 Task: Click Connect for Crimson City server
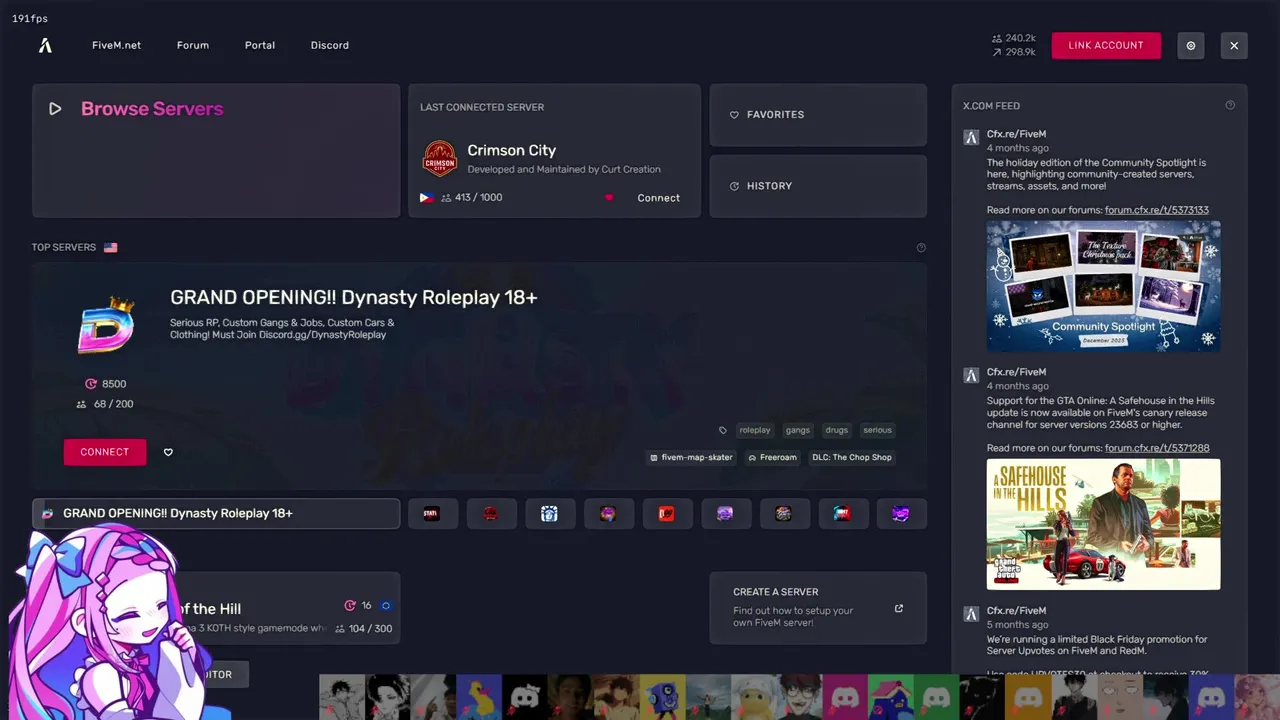(x=659, y=198)
